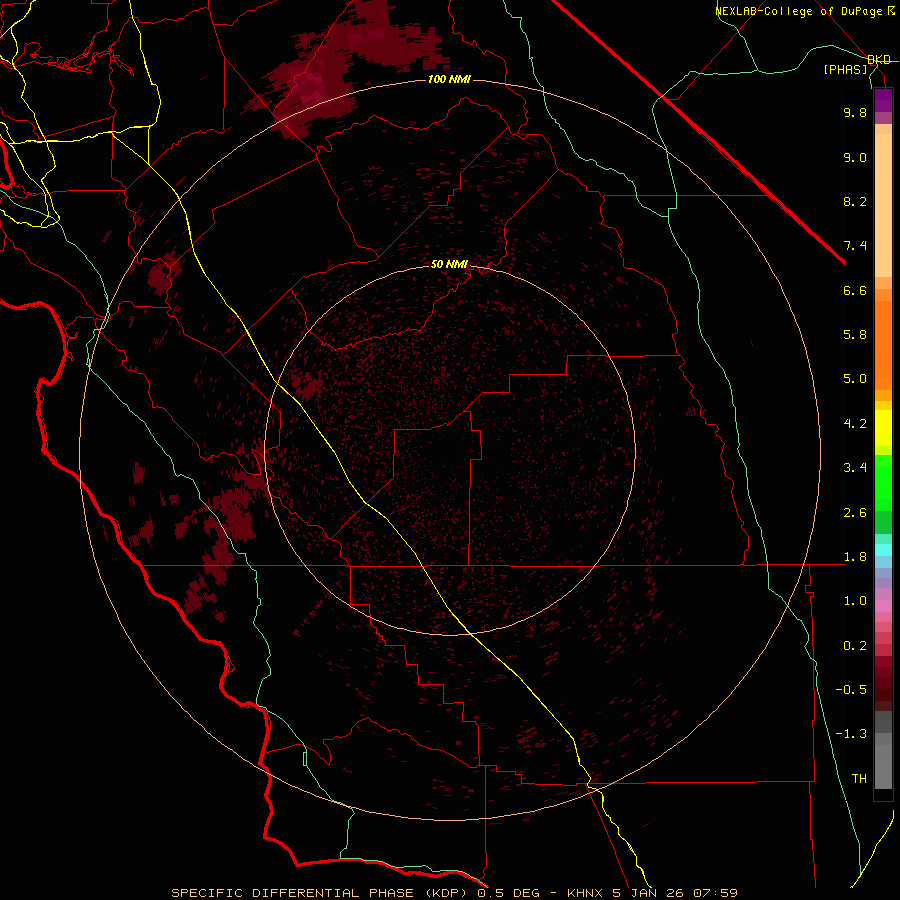Click the pink legend swatch near 1.0

[883, 606]
